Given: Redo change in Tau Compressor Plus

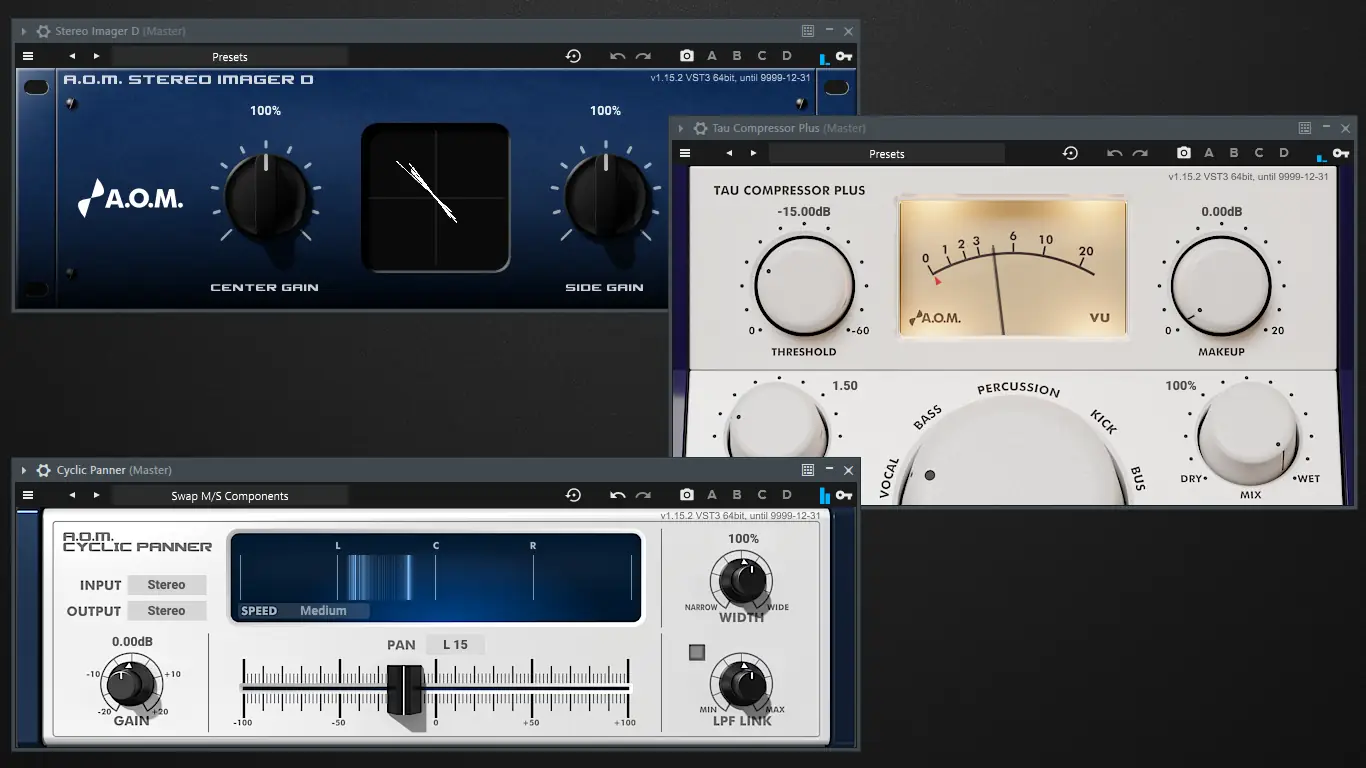Looking at the screenshot, I should [1140, 153].
